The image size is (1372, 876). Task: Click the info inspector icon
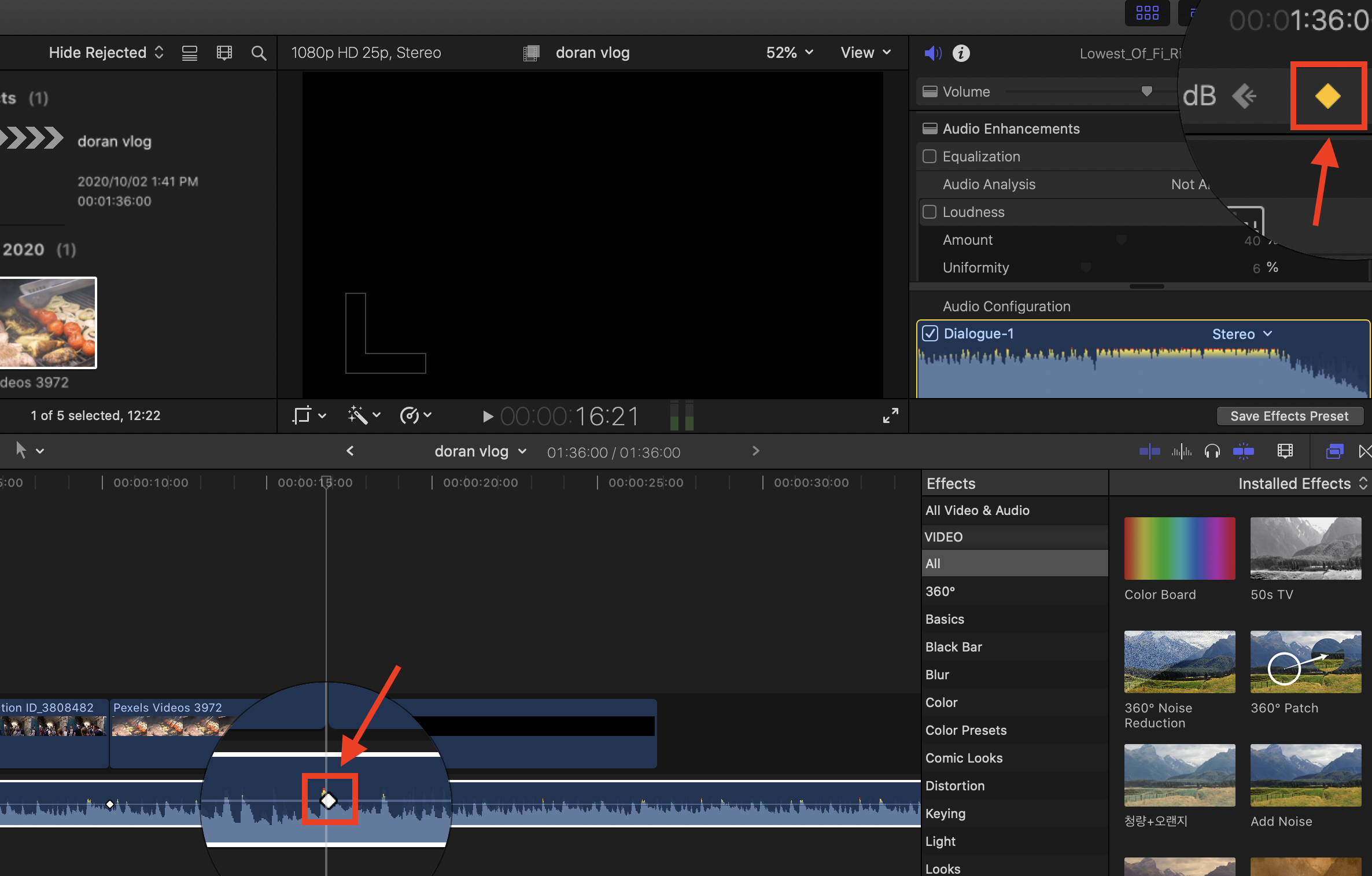(961, 53)
